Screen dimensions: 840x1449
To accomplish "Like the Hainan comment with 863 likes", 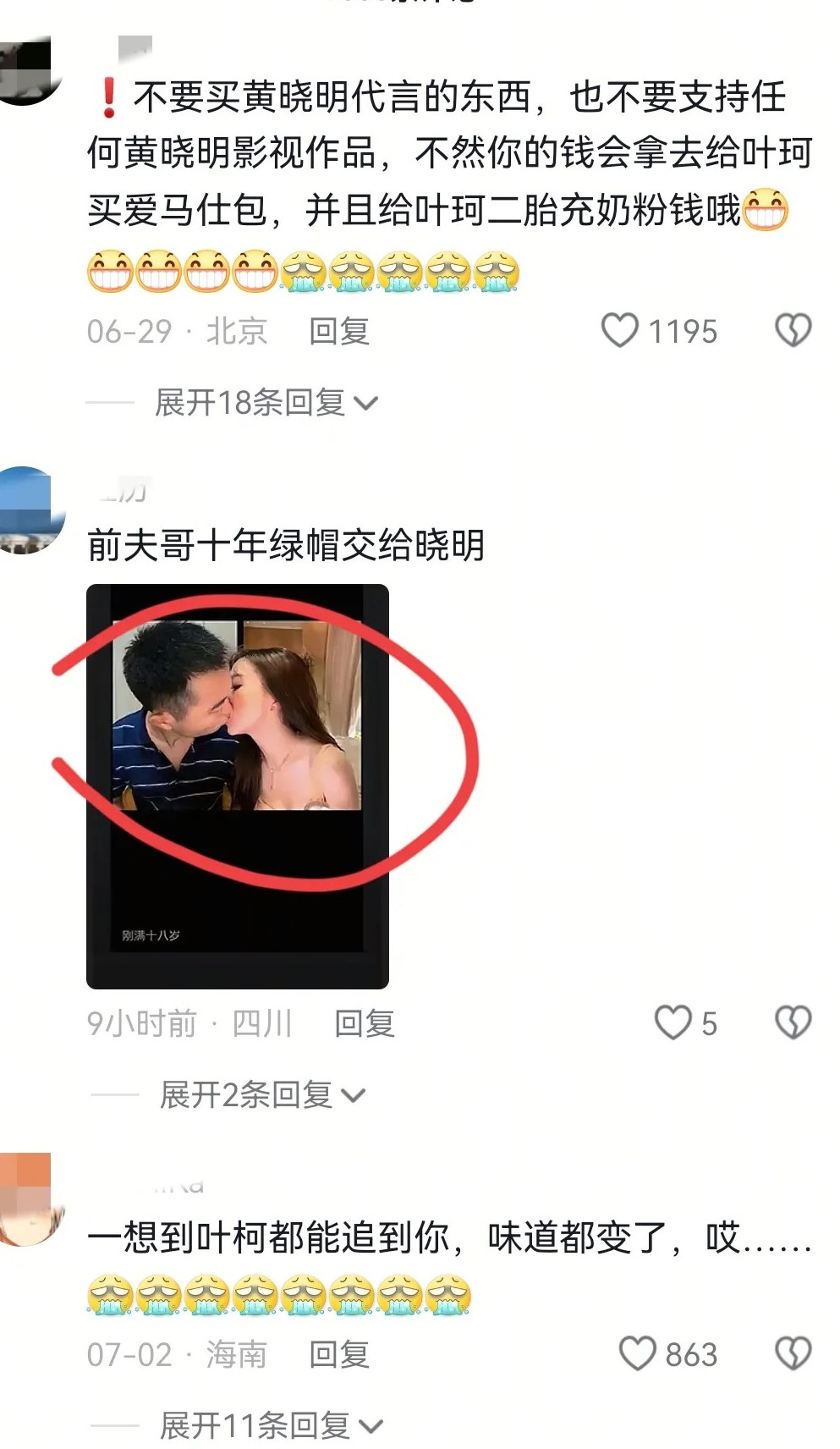I will [x=637, y=1353].
